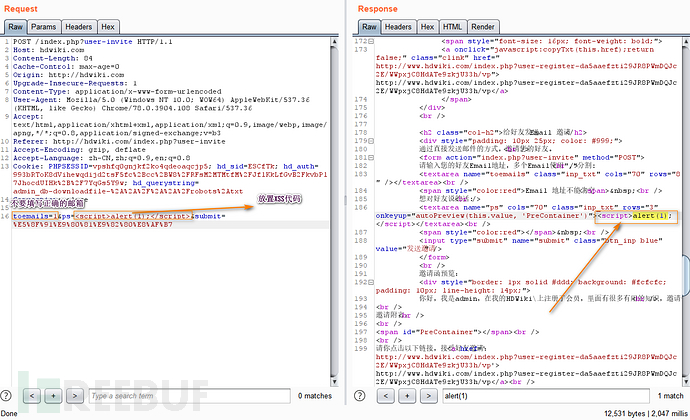Click the '12,531 bytes | 2,047 millis' status
The height and width of the screenshot is (420, 690).
pyautogui.click(x=646, y=413)
